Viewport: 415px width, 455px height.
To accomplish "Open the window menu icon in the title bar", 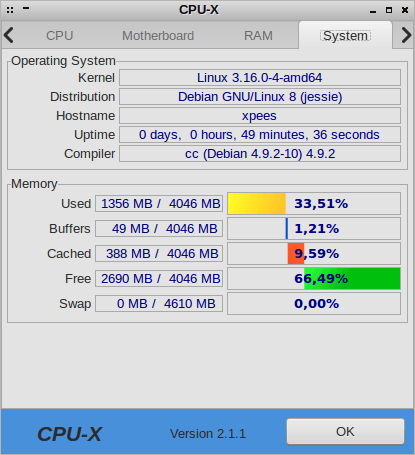I will pyautogui.click(x=10, y=10).
